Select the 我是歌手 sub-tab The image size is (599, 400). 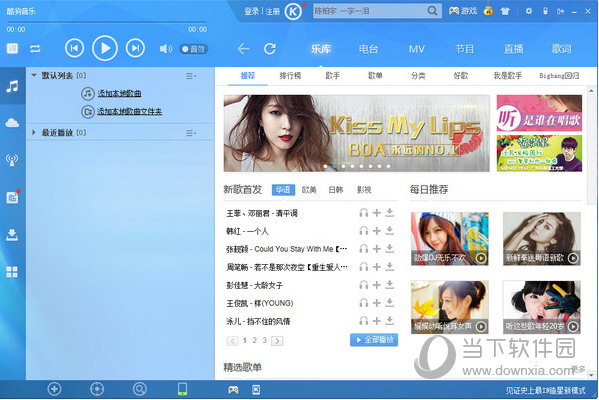point(508,76)
